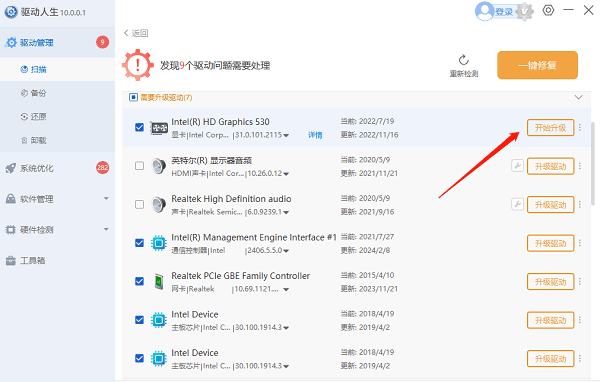Viewport: 600px width, 382px height.
Task: Click wrench repair icon for Realtek audio
Action: (x=517, y=204)
